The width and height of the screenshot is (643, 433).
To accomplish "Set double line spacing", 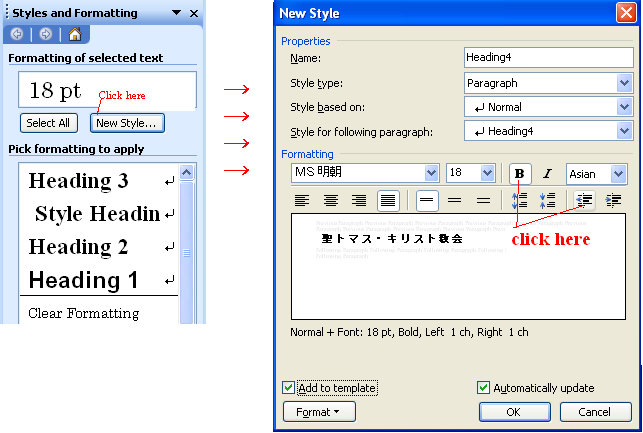I will click(x=483, y=201).
